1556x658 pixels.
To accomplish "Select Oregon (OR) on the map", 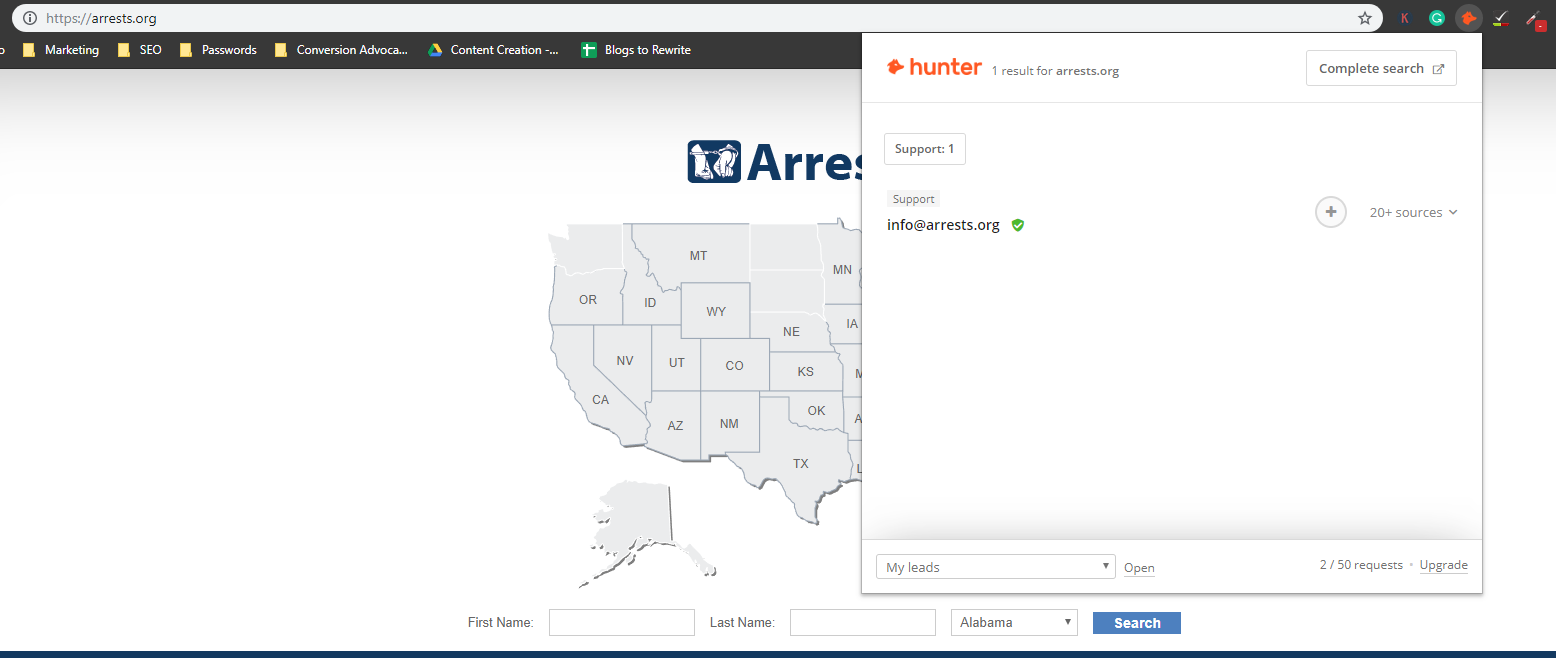I will tap(588, 300).
